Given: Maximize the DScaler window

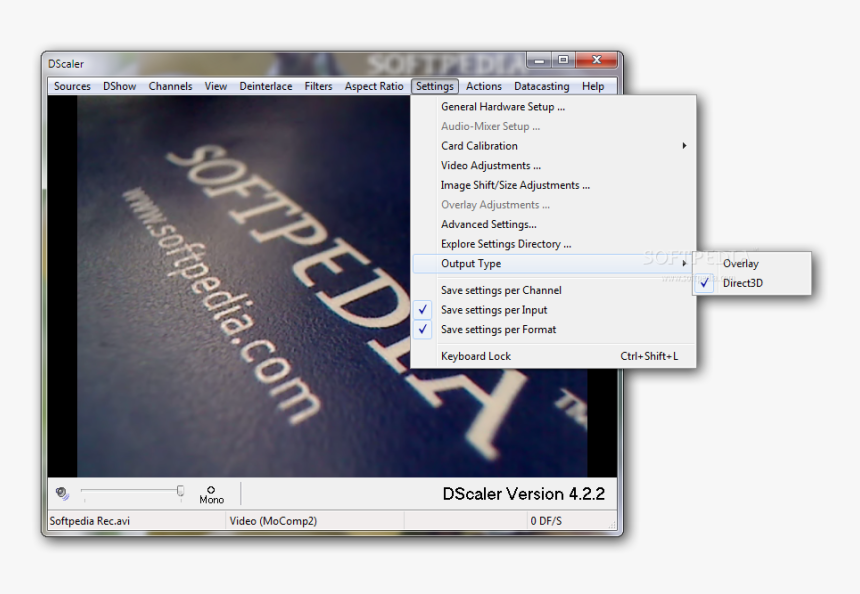Looking at the screenshot, I should (563, 60).
